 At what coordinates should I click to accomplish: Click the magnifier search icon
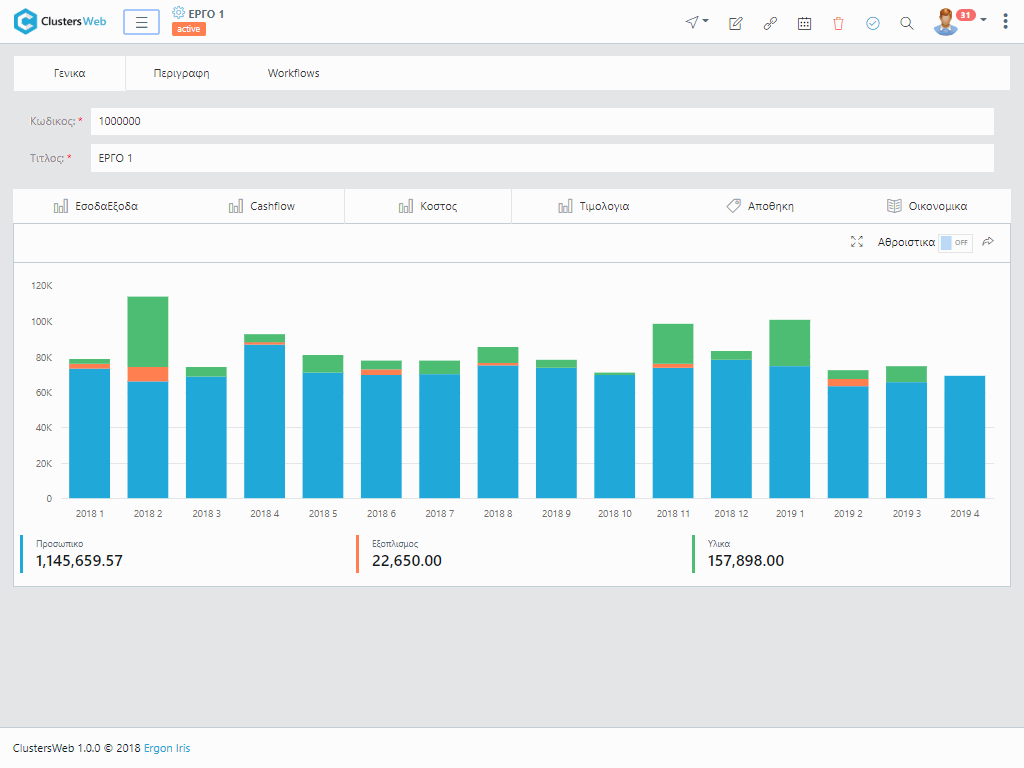pos(907,23)
